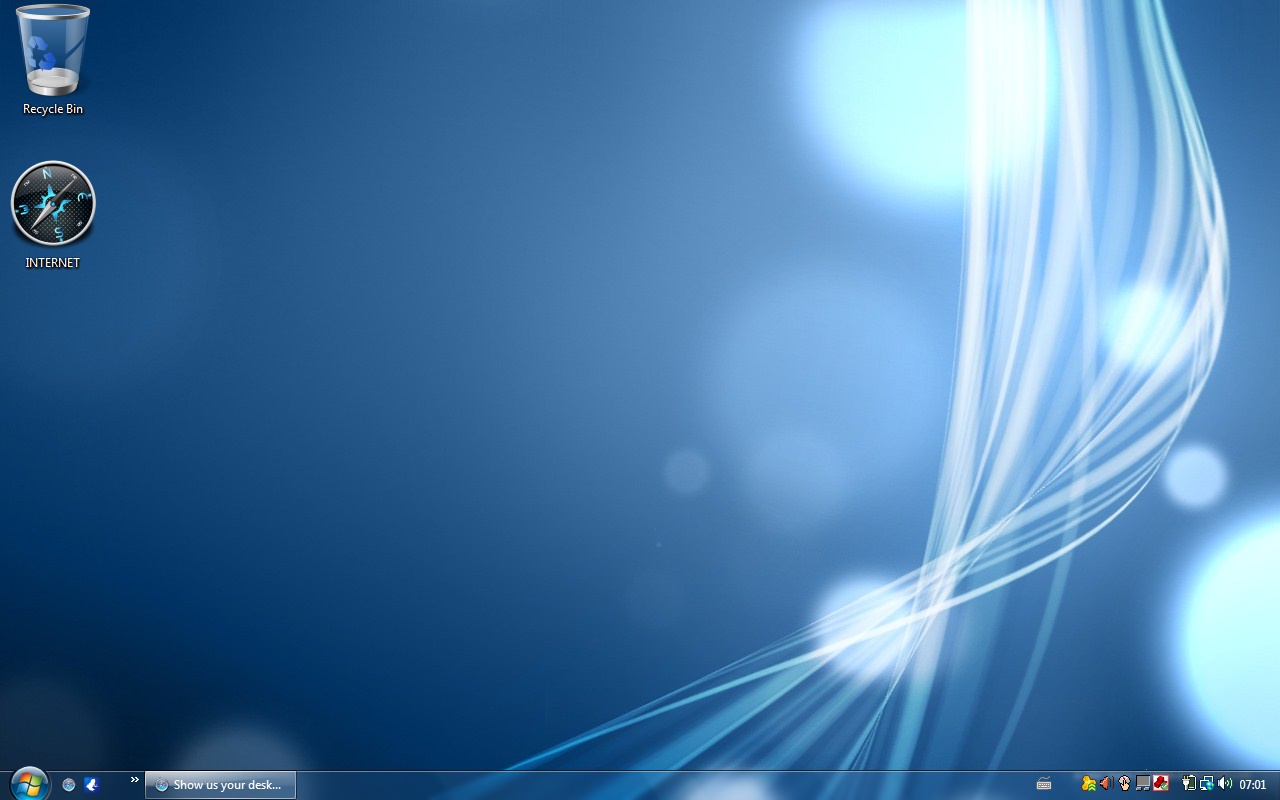Image resolution: width=1280 pixels, height=800 pixels.
Task: Open the tablet input keyboard icon in taskbar
Action: tap(1044, 785)
